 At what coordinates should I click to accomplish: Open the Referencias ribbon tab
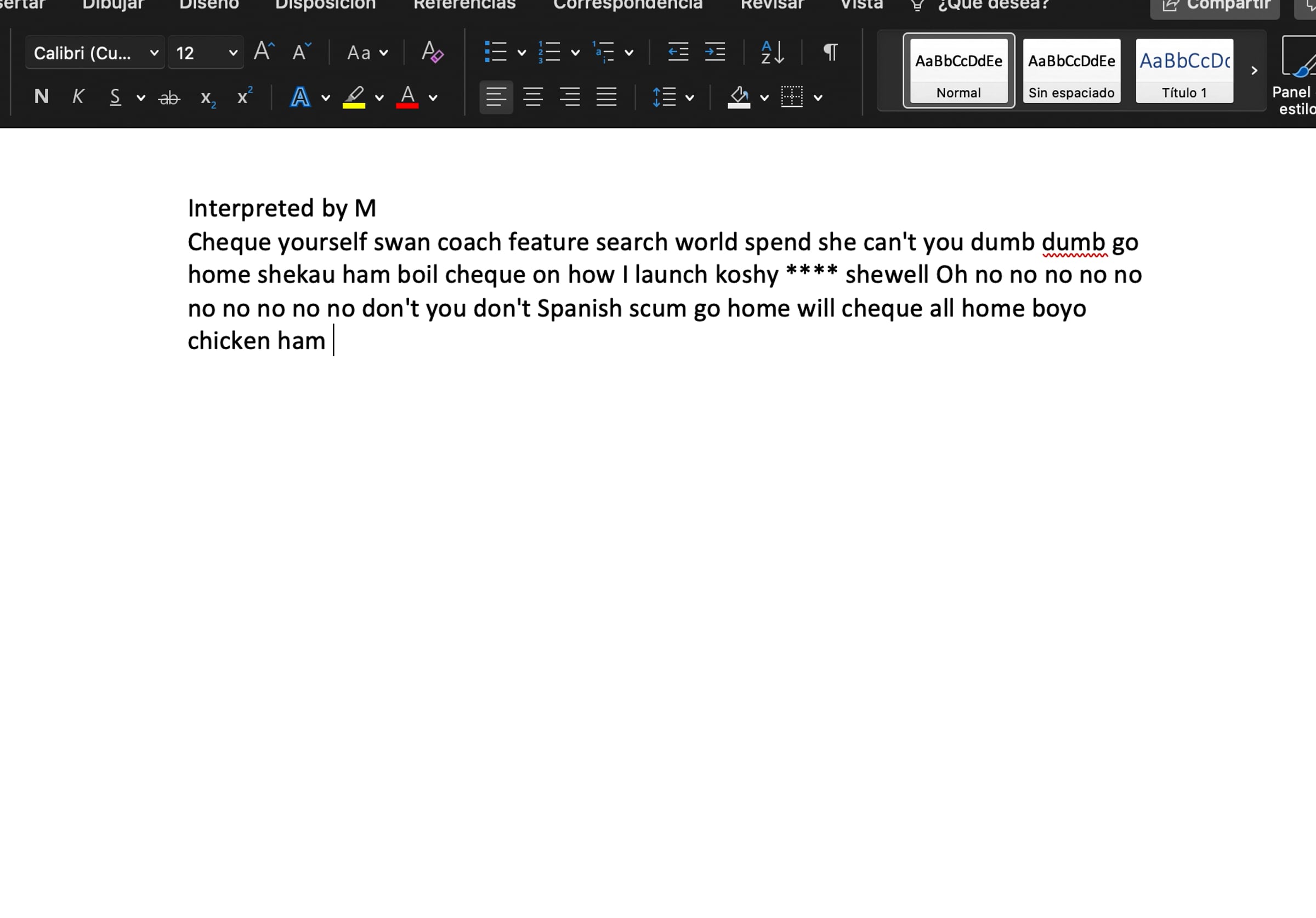click(464, 5)
